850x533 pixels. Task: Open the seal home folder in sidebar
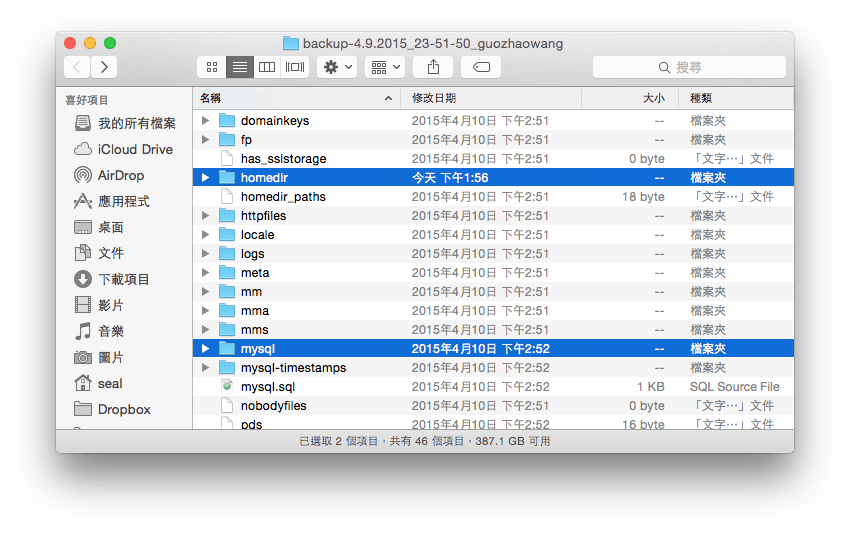pyautogui.click(x=98, y=383)
